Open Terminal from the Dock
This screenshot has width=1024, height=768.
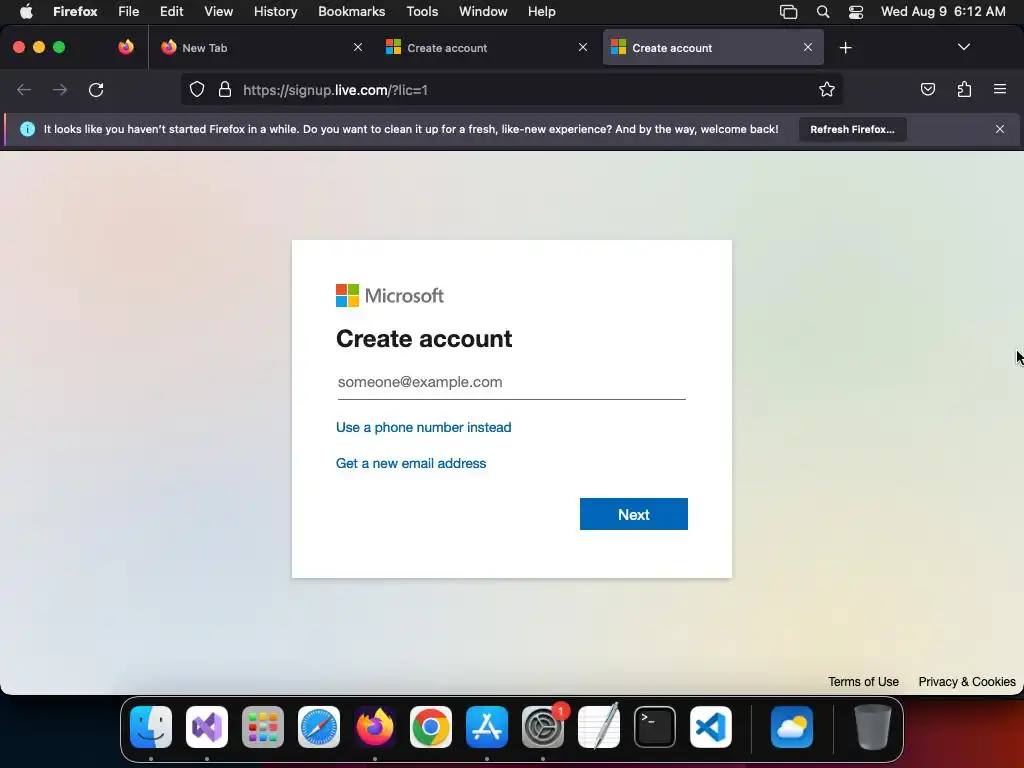(654, 727)
